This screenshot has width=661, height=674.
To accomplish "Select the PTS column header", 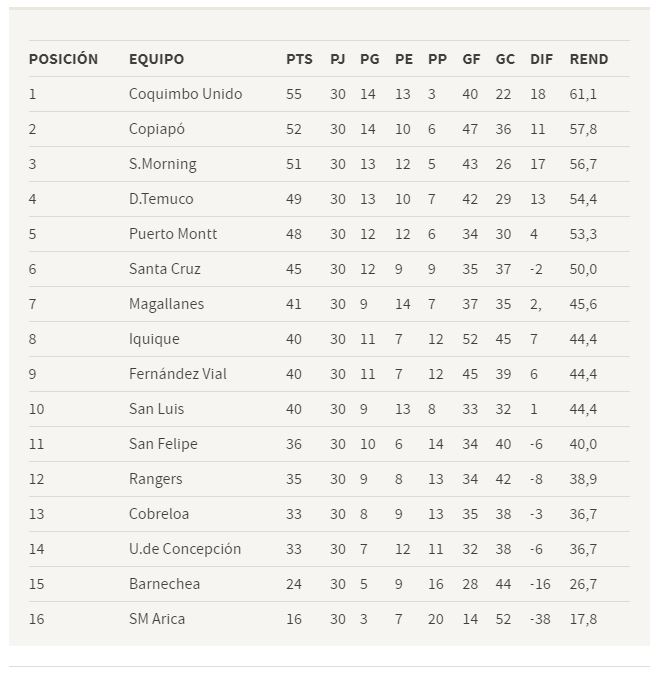I will pos(299,59).
